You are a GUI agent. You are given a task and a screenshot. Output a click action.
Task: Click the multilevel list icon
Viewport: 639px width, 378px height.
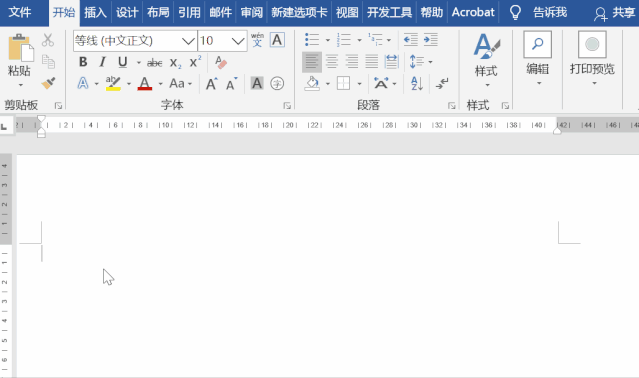(375, 40)
